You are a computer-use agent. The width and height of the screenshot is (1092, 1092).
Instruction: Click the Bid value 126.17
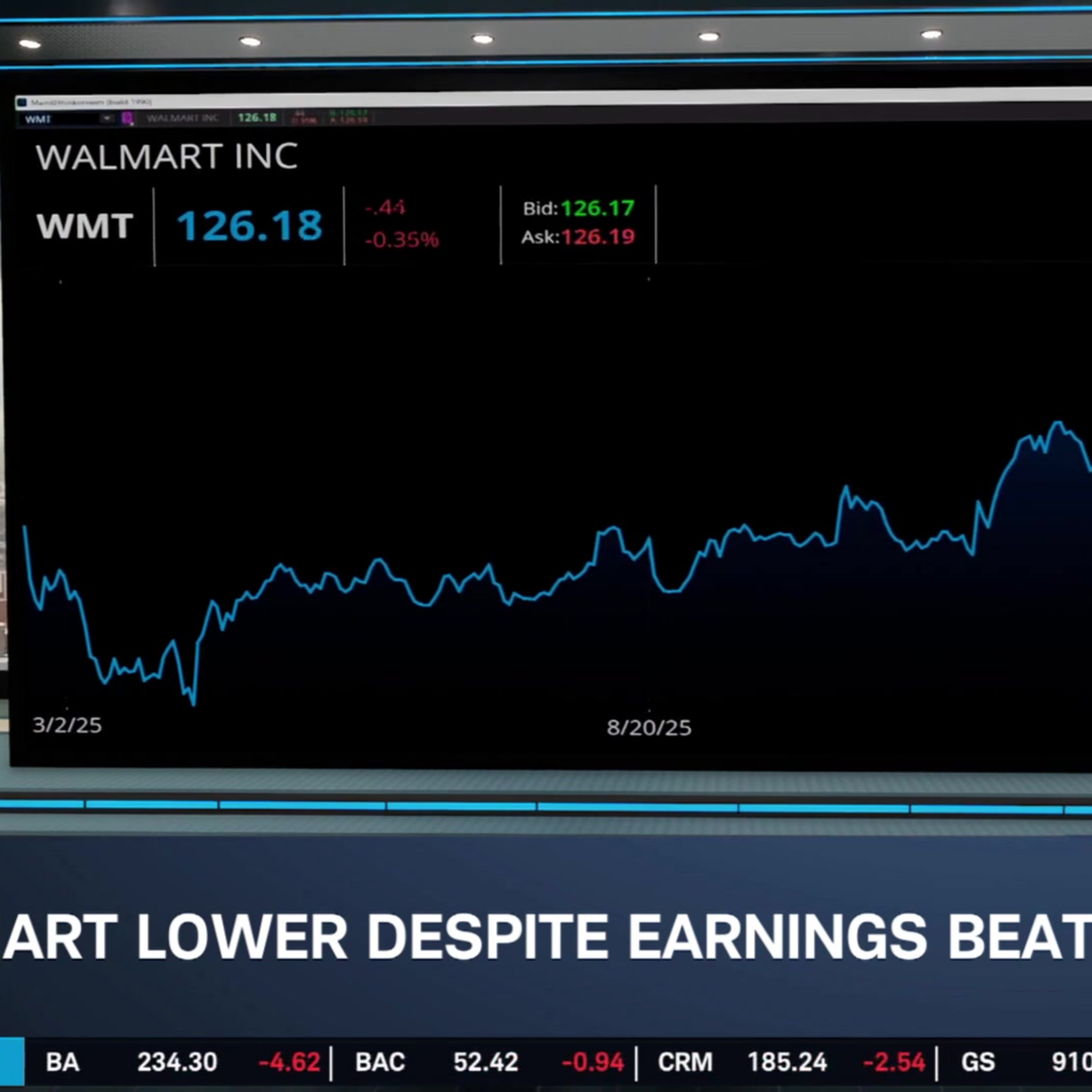point(597,209)
